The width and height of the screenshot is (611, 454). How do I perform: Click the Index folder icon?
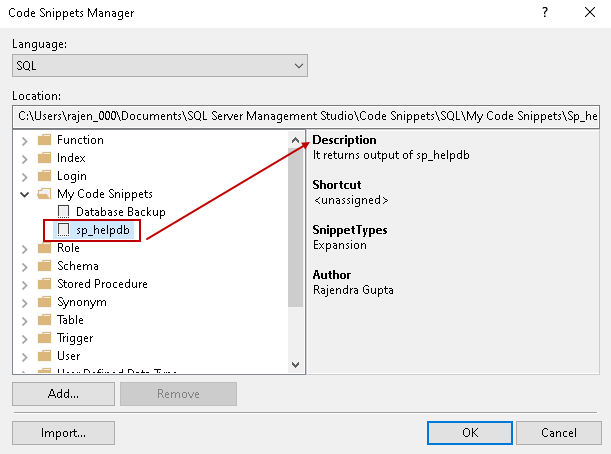(43, 158)
